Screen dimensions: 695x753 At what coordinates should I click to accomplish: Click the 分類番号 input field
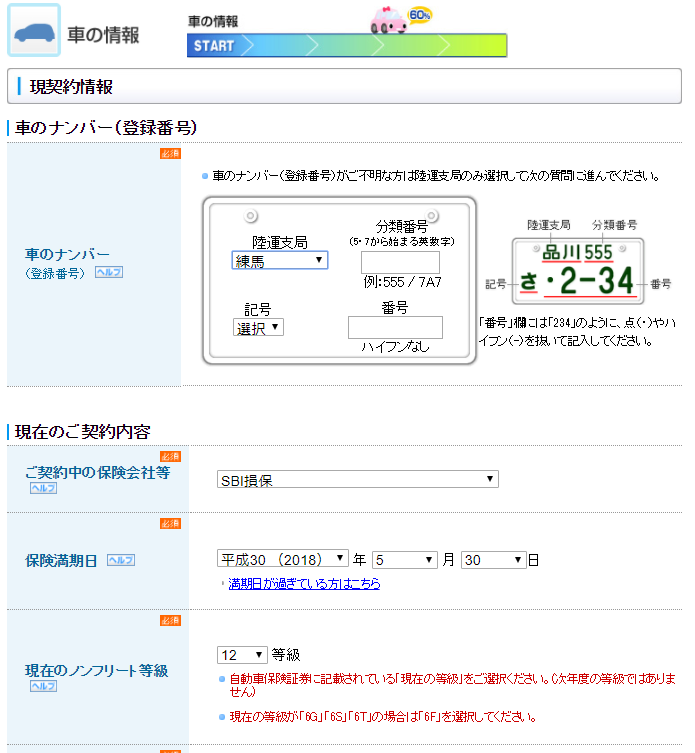pos(400,262)
